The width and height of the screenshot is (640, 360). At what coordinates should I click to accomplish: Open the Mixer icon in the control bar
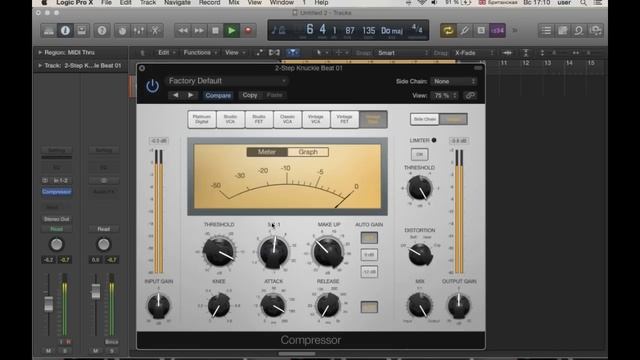[139, 31]
